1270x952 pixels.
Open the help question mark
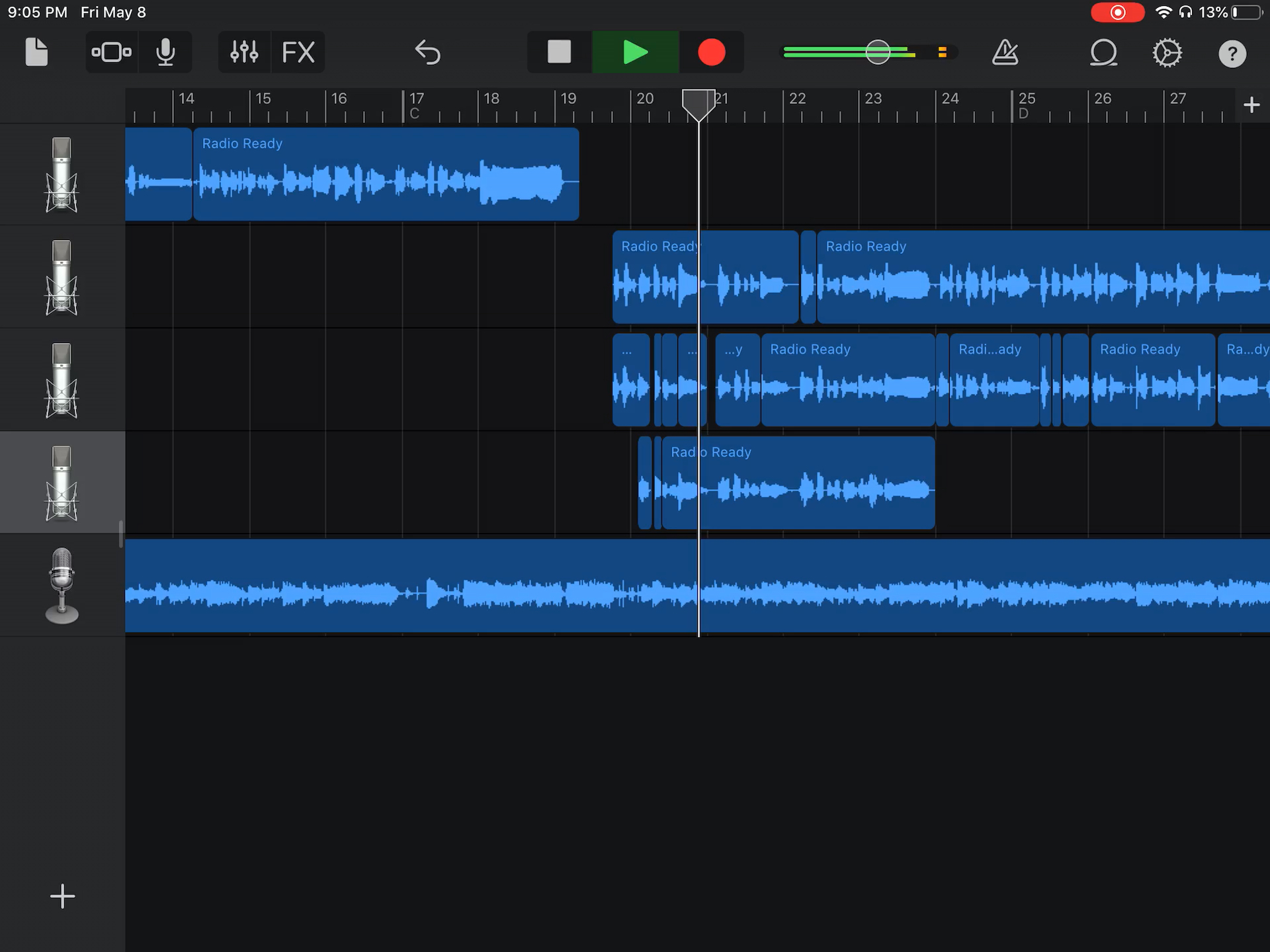coord(1232,54)
